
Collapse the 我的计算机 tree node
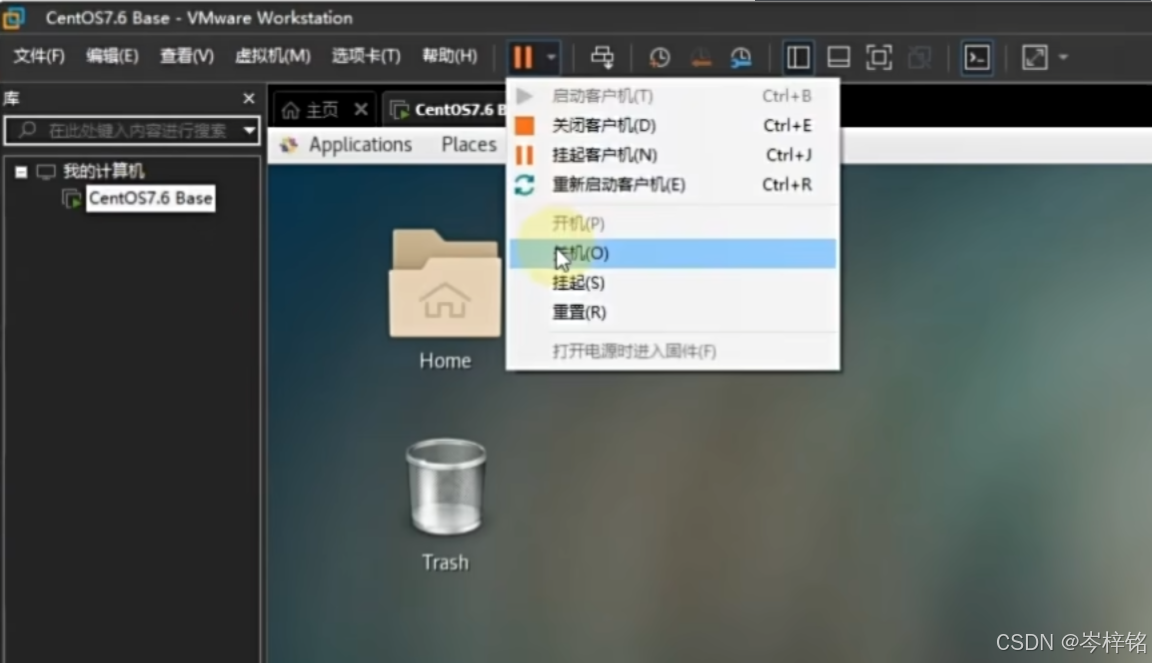point(21,172)
